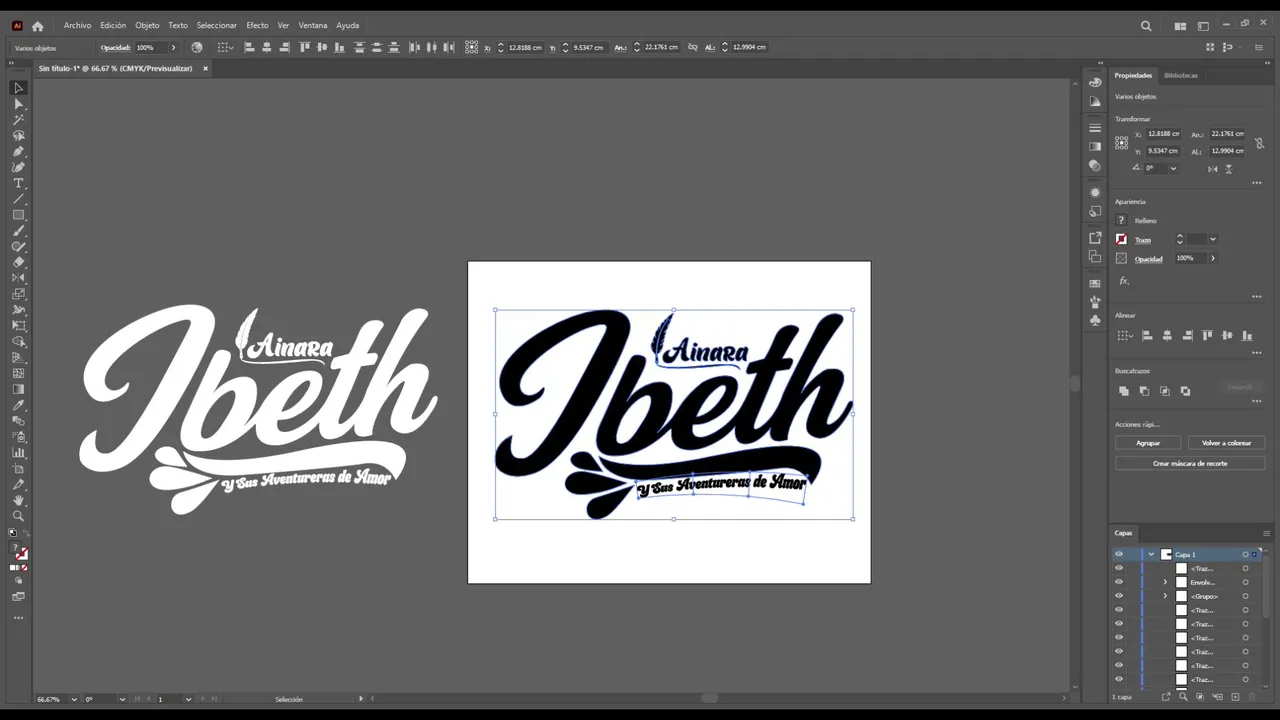Open Capas panel options menu
The width and height of the screenshot is (1280, 720).
pos(1266,533)
